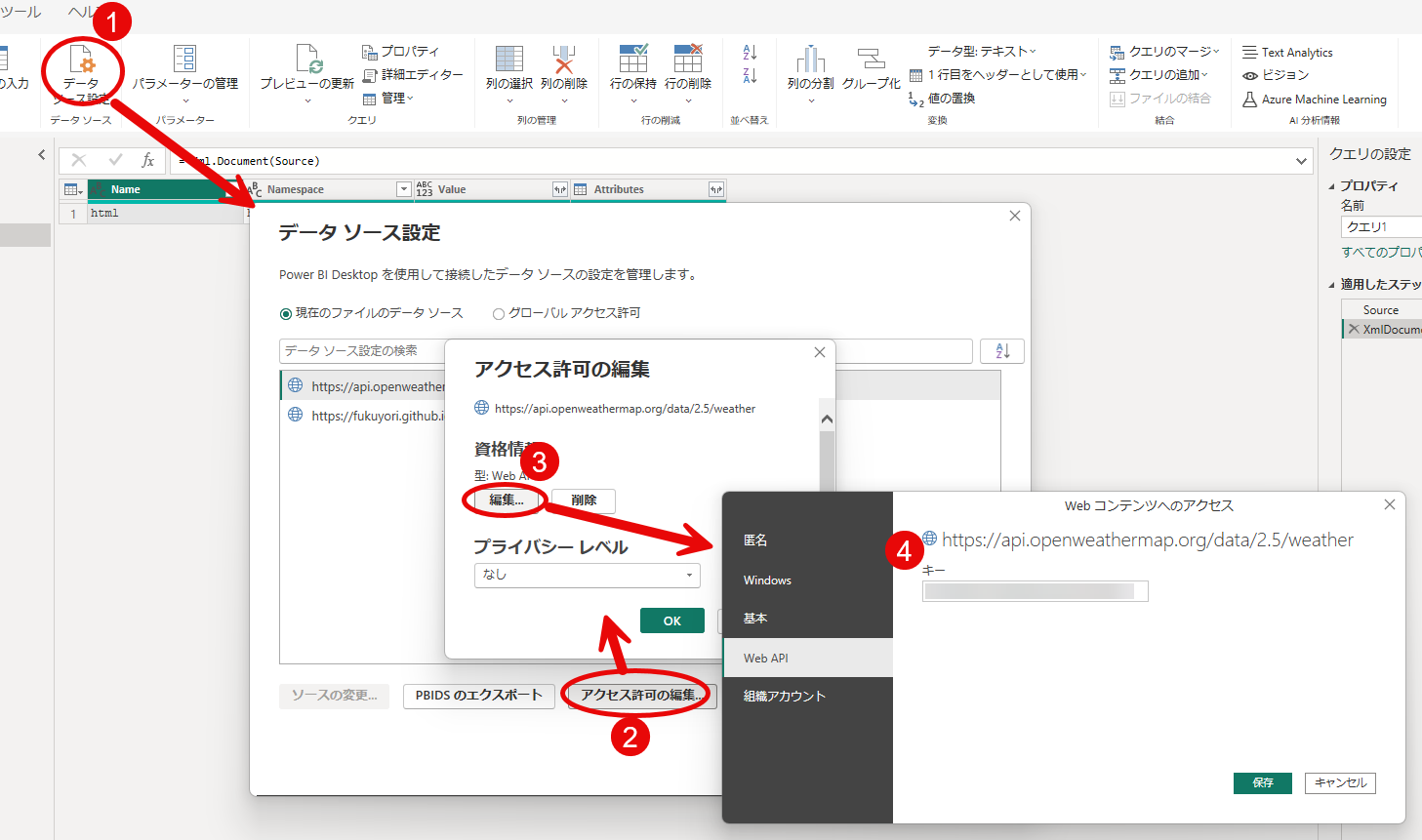Image resolution: width=1422 pixels, height=840 pixels.
Task: Open query Properties (プロパティ)
Action: click(x=401, y=51)
